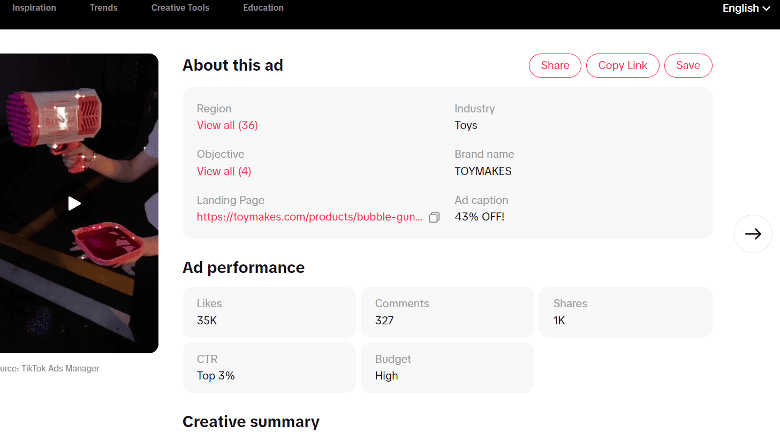Select the Comments 327 performance card

tap(447, 312)
